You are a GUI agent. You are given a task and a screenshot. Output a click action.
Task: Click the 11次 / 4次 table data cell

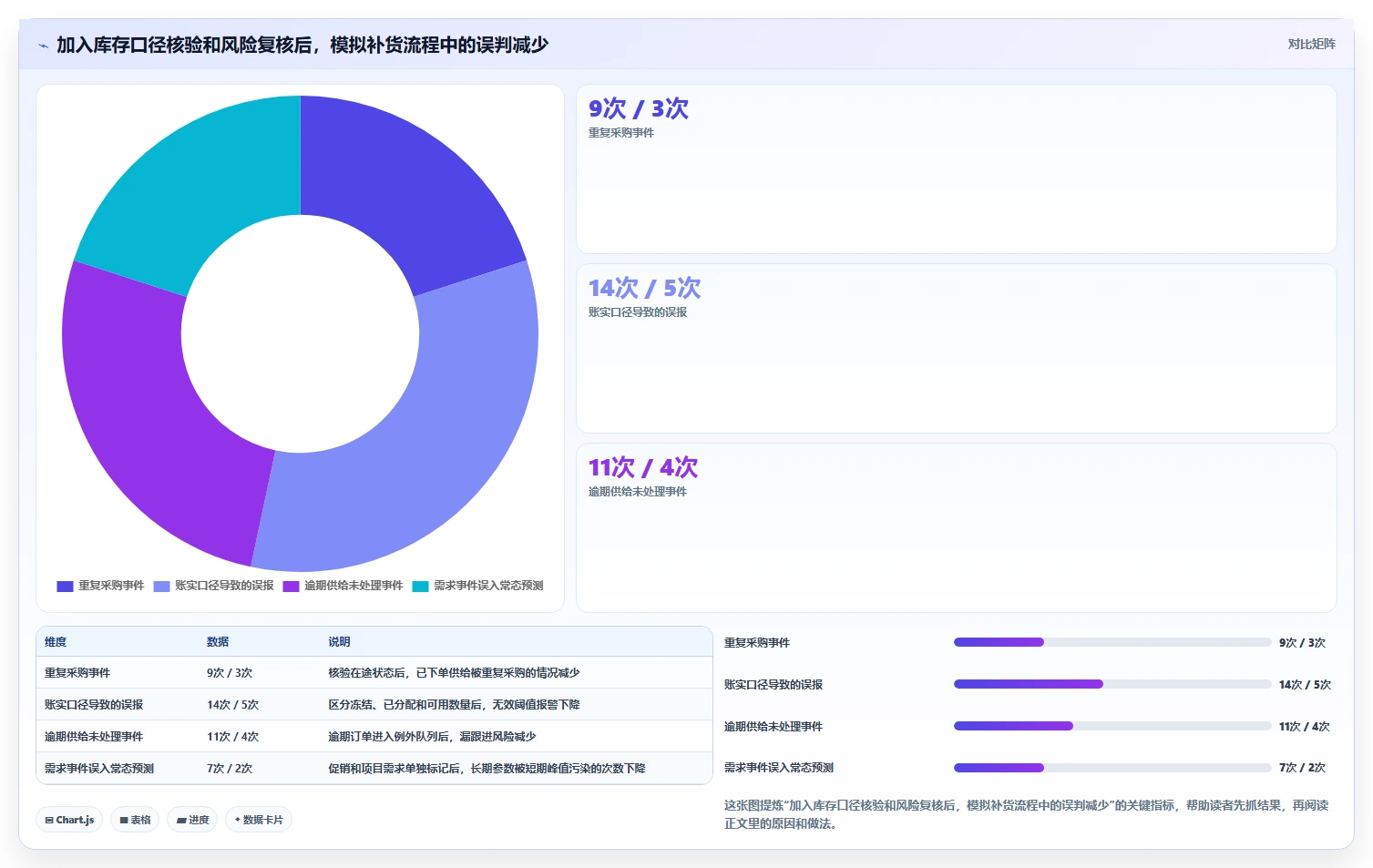232,737
